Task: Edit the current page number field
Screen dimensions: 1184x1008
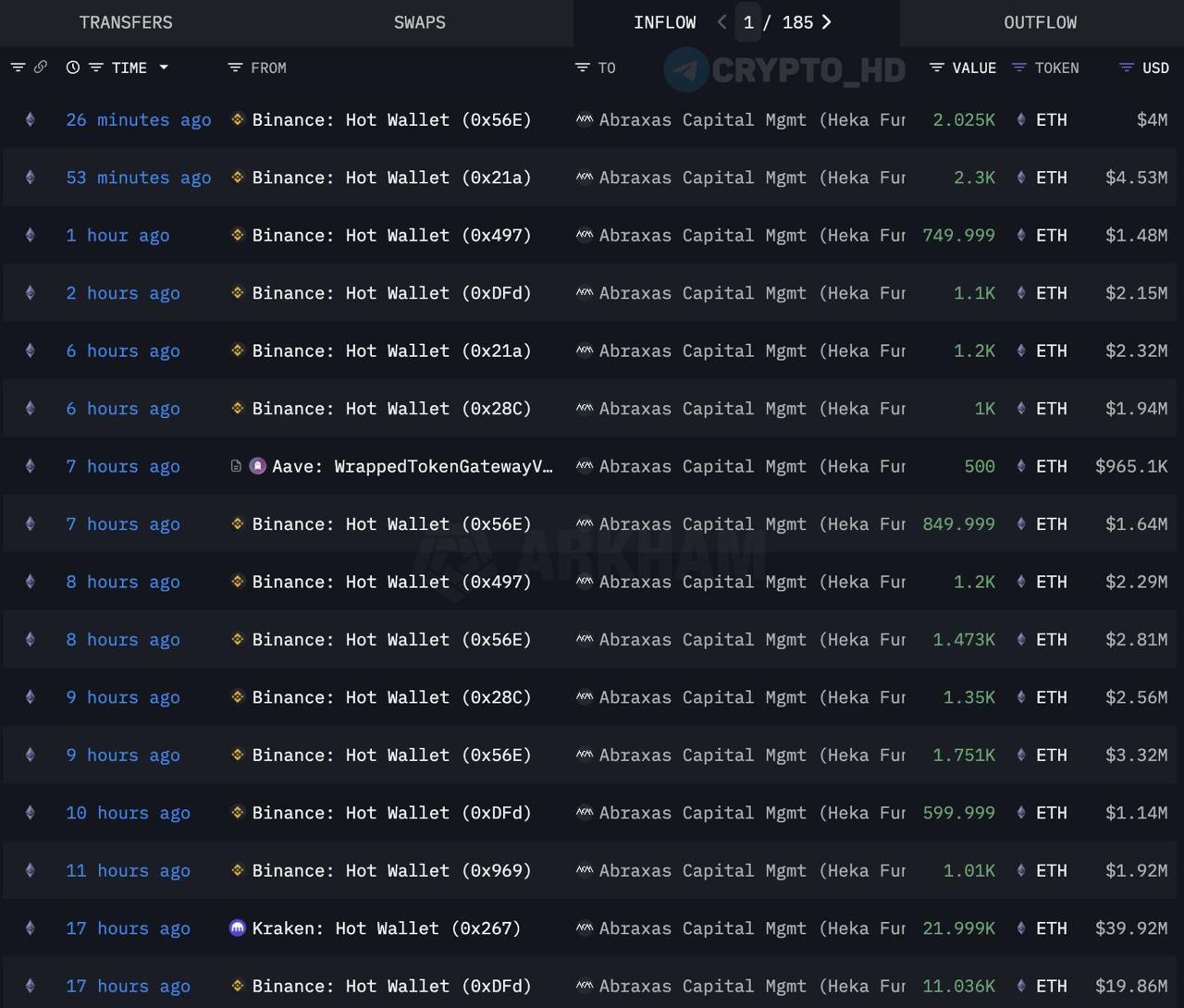Action: pos(748,22)
